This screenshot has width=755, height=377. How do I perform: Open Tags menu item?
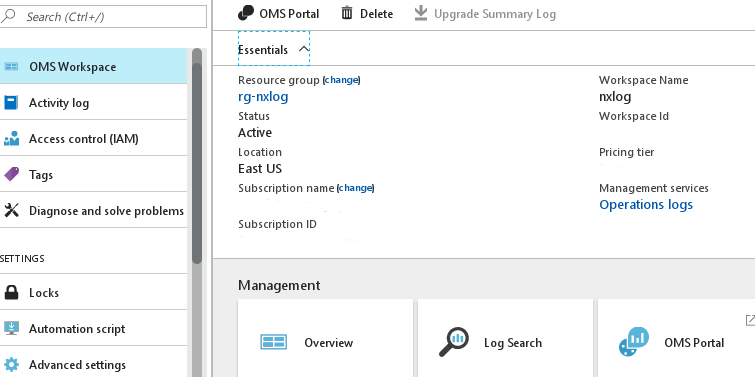tap(93, 174)
